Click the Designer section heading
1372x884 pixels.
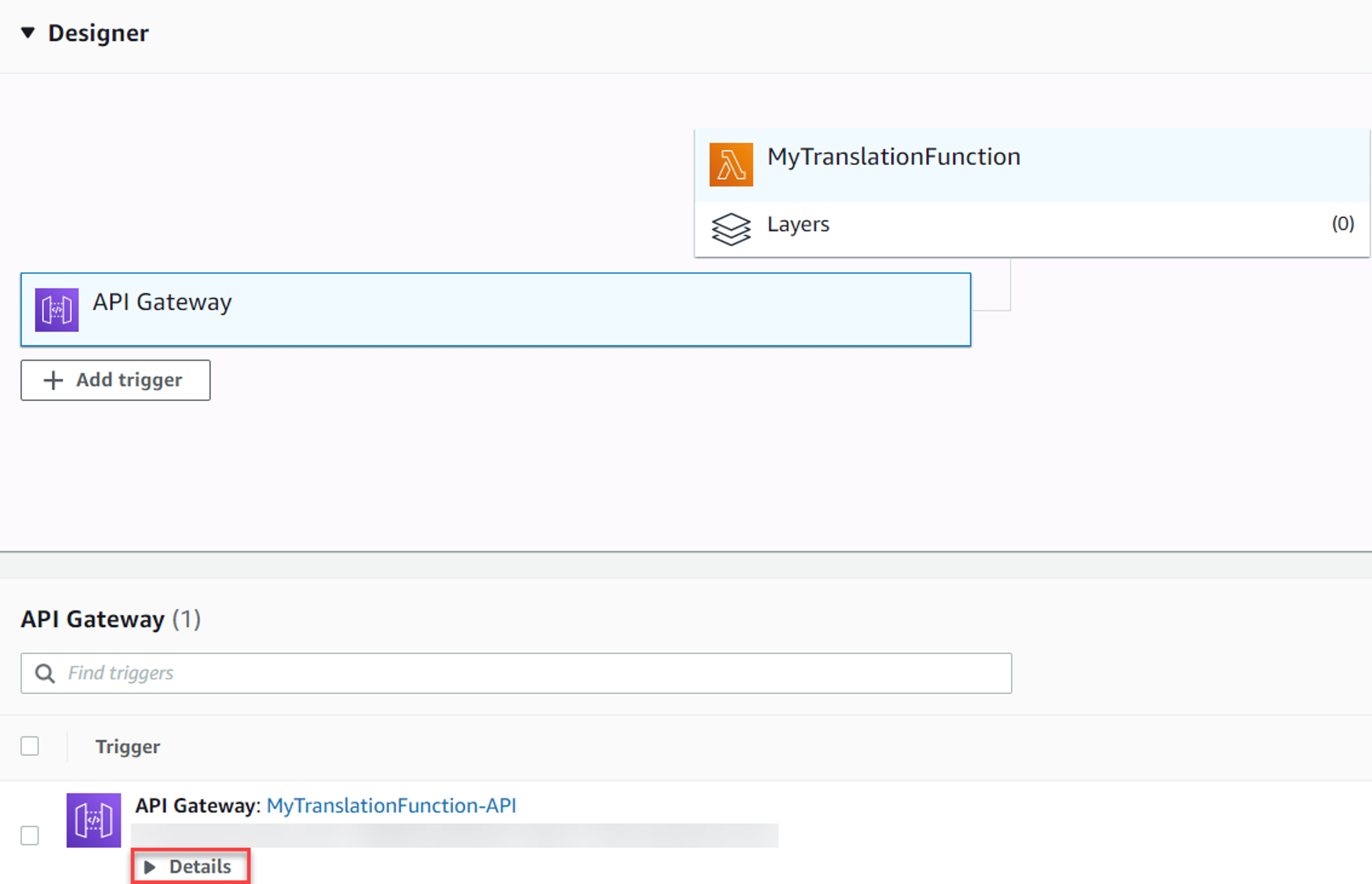pyautogui.click(x=98, y=33)
